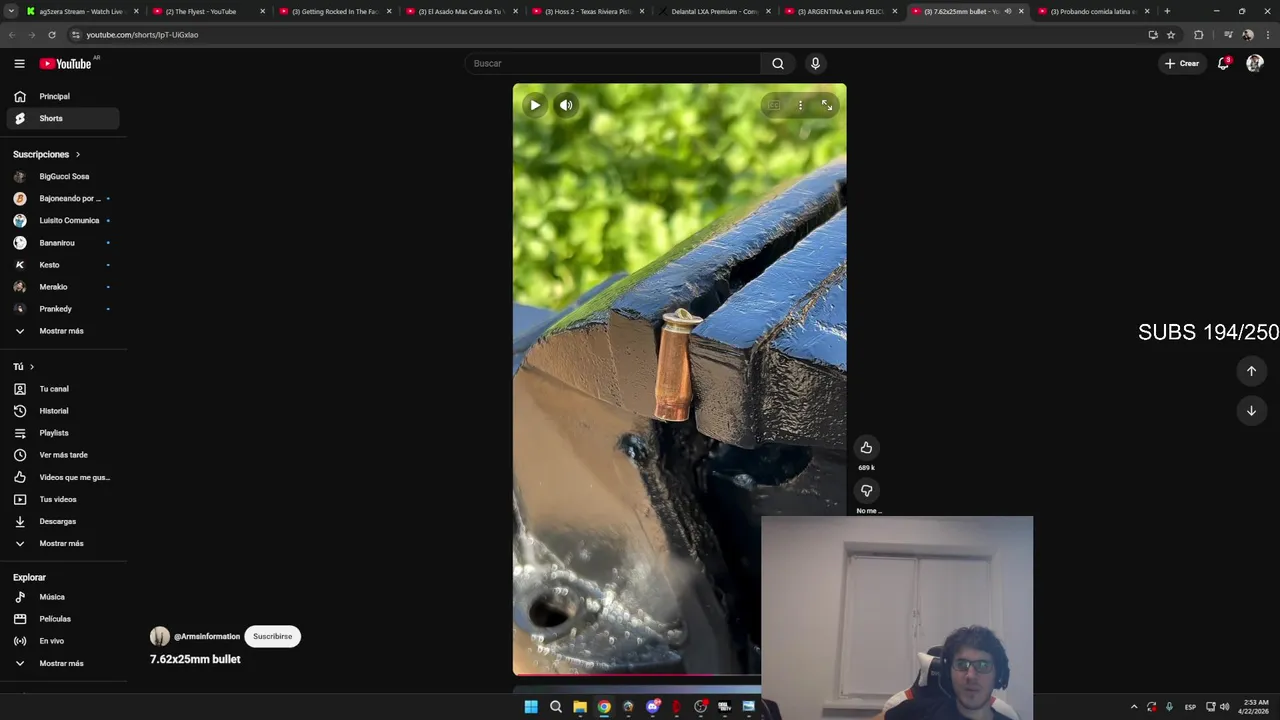Switch to ARGENTINA es una PELICULA tab
Viewport: 1280px width, 720px height.
coord(841,11)
